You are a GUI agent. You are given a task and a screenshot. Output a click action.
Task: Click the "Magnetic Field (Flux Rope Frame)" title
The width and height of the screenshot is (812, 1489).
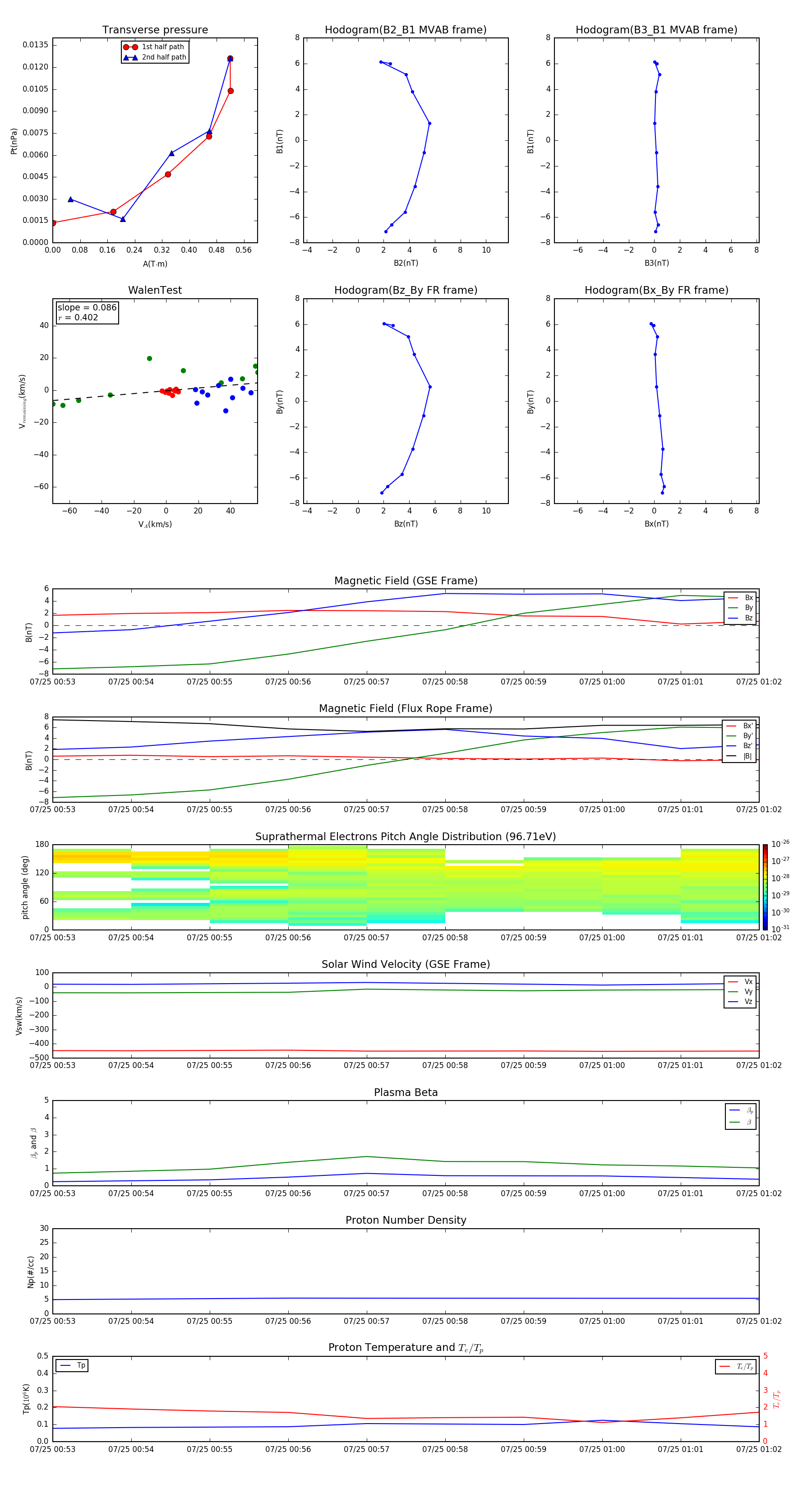click(x=406, y=709)
